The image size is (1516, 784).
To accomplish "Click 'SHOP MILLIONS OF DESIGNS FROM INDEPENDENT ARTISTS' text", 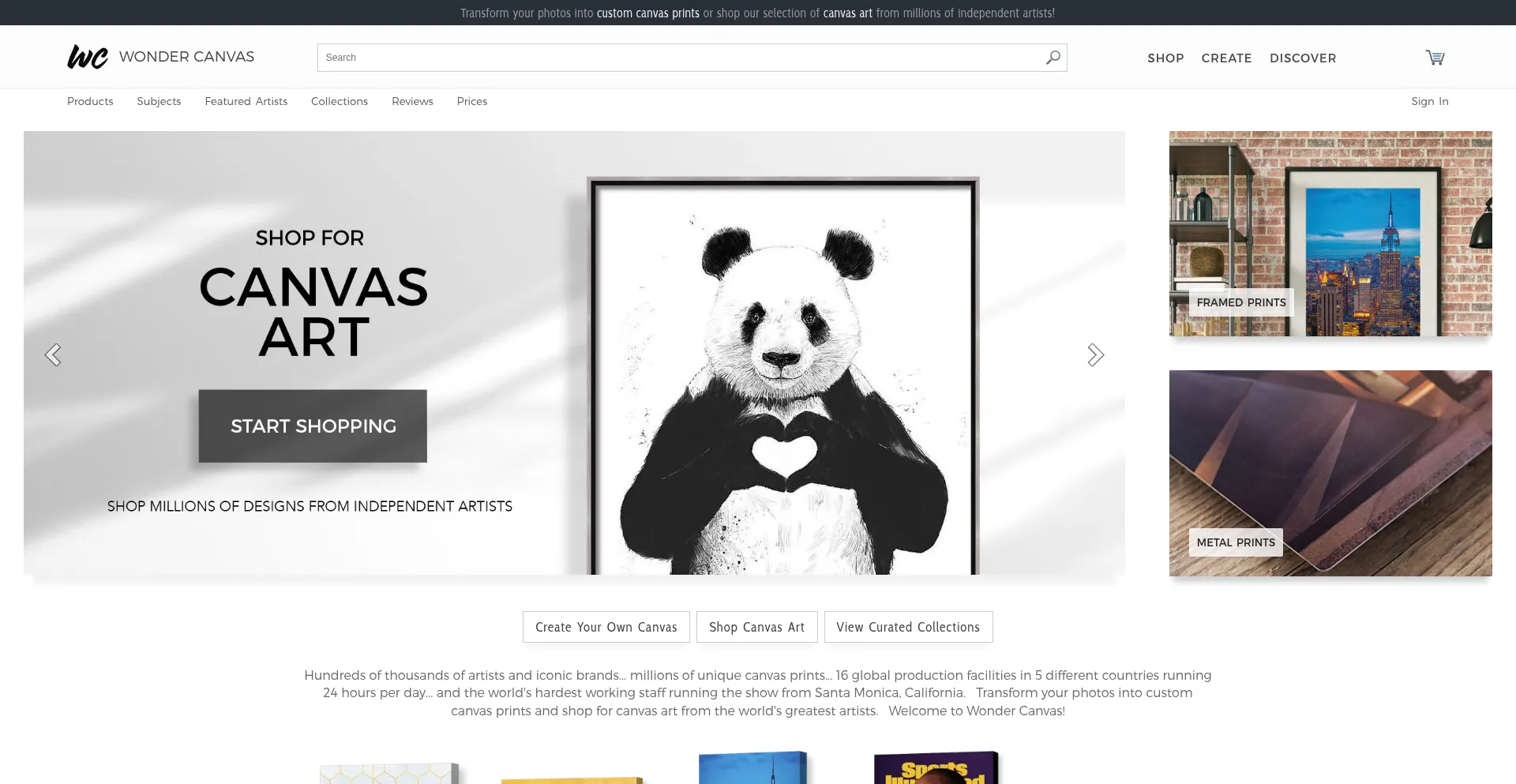I will point(310,506).
